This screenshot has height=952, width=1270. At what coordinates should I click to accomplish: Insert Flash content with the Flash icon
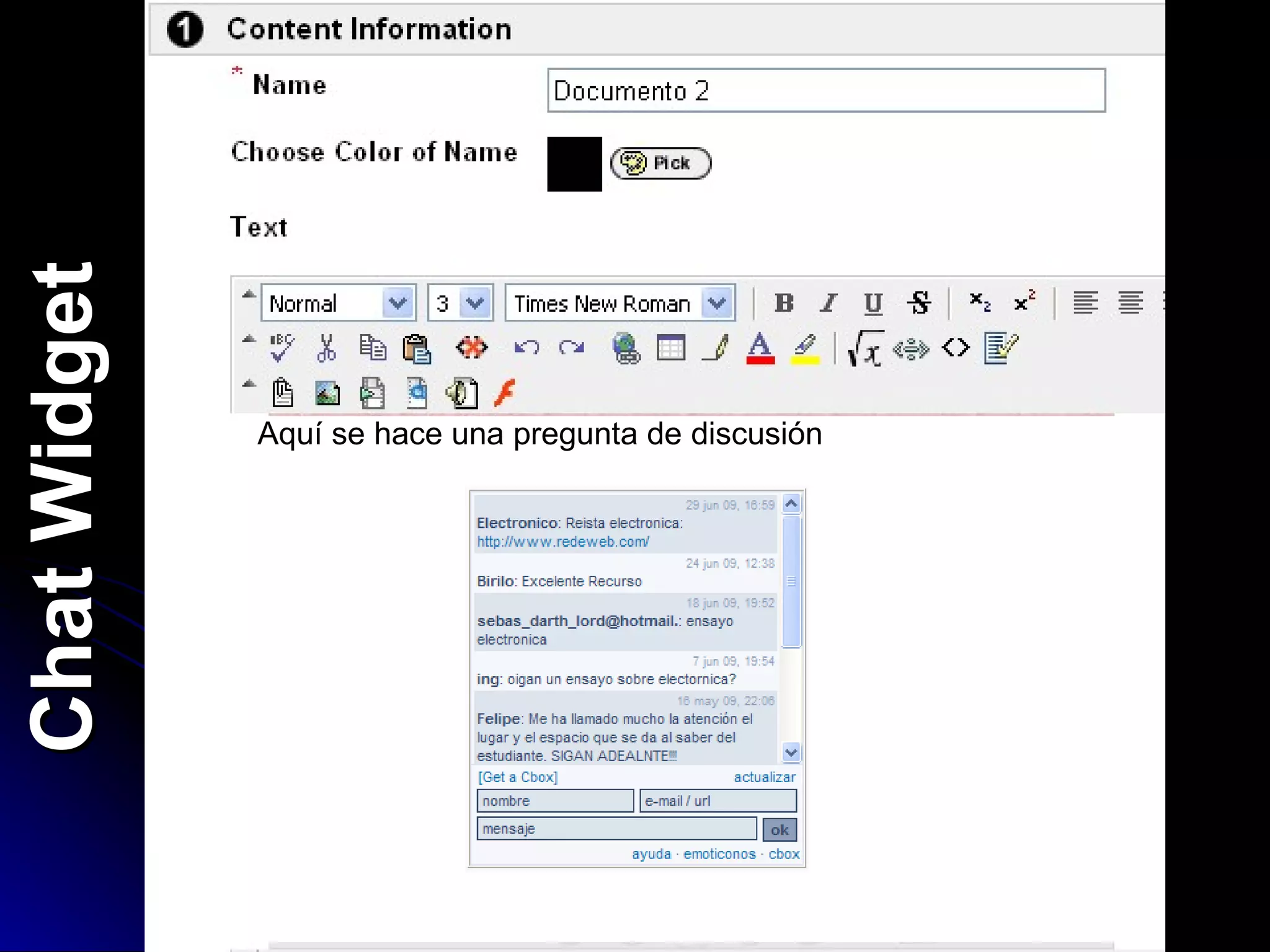505,392
